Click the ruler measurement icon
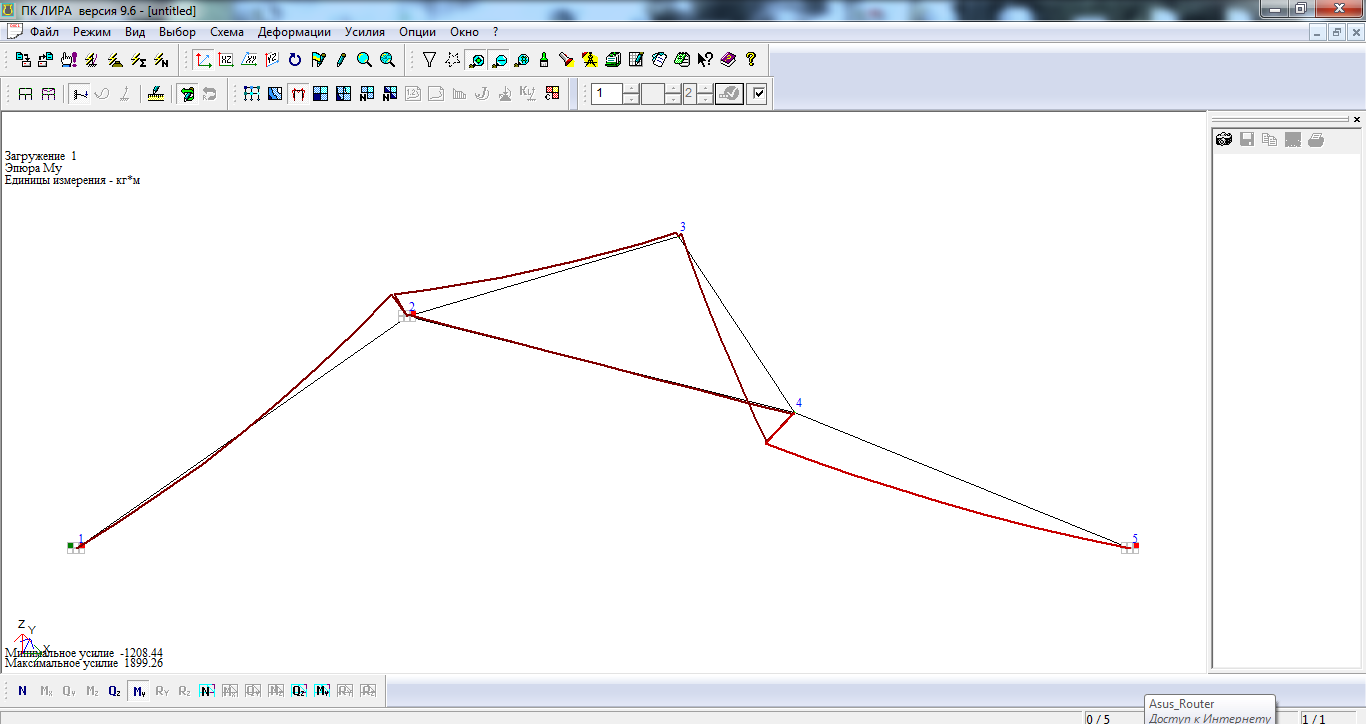The width and height of the screenshot is (1368, 724). 155,94
